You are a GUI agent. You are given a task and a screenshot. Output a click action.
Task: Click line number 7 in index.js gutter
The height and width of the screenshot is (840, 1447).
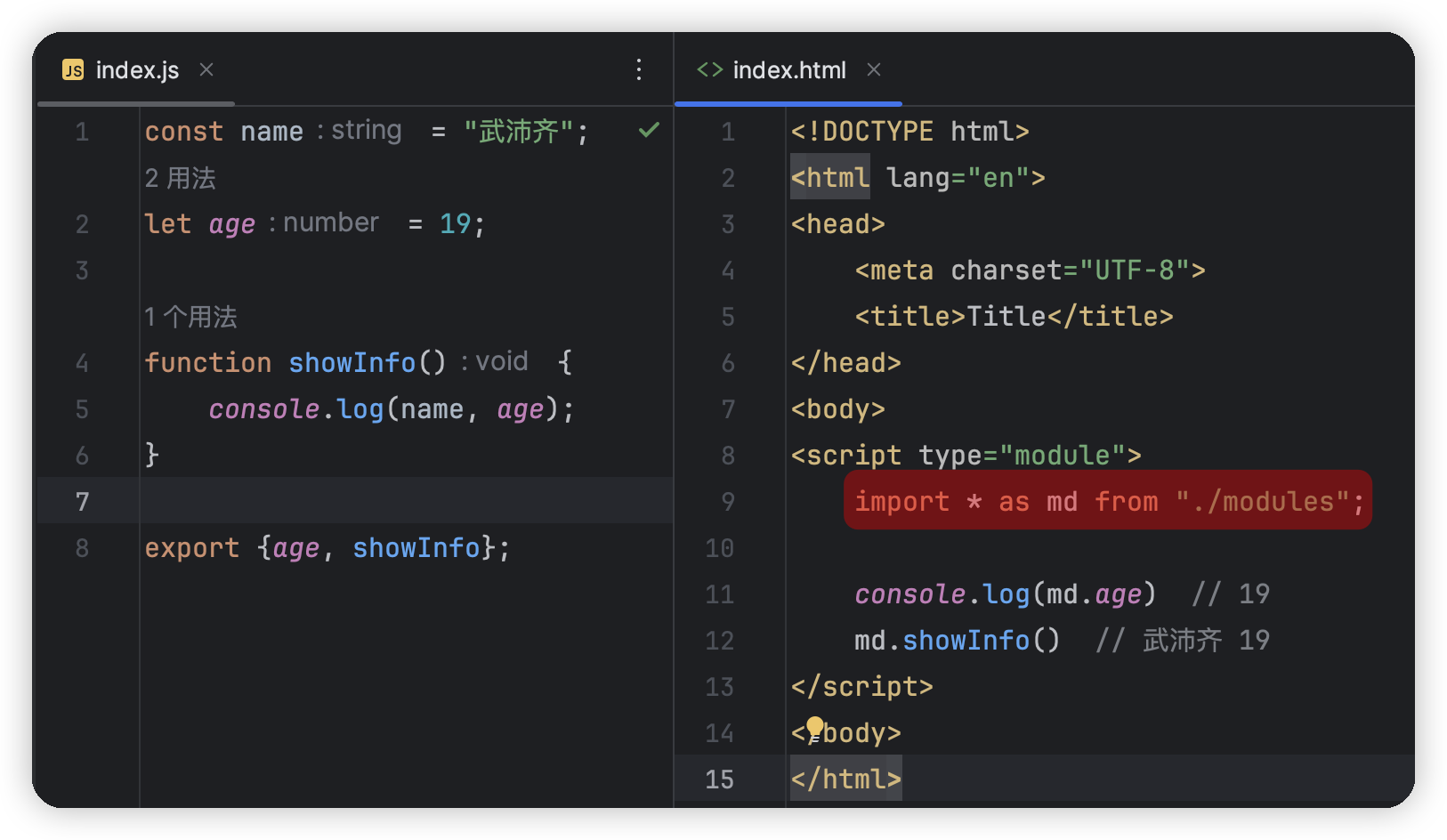point(82,502)
